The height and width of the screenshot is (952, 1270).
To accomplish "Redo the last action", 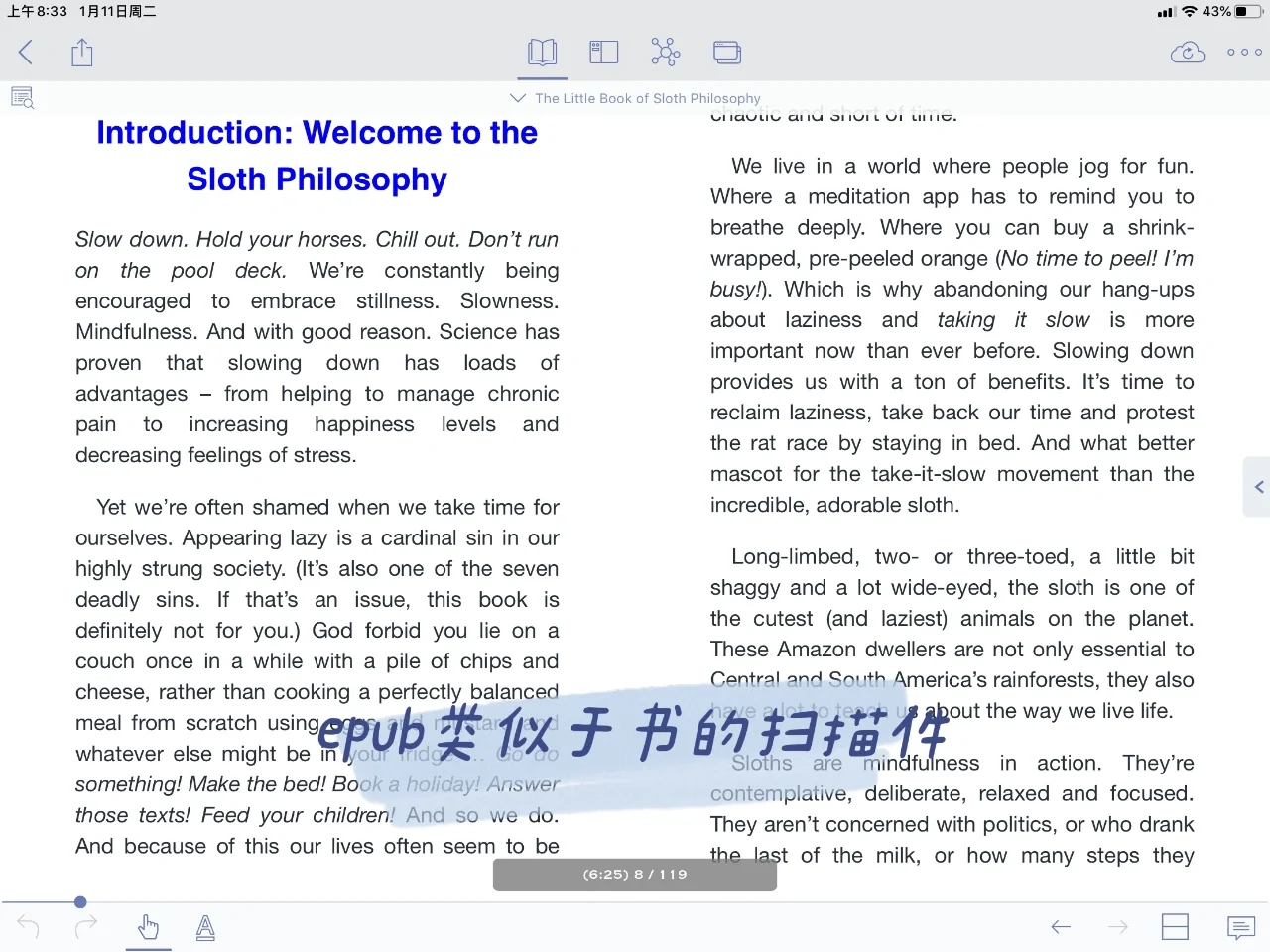I will point(86,927).
